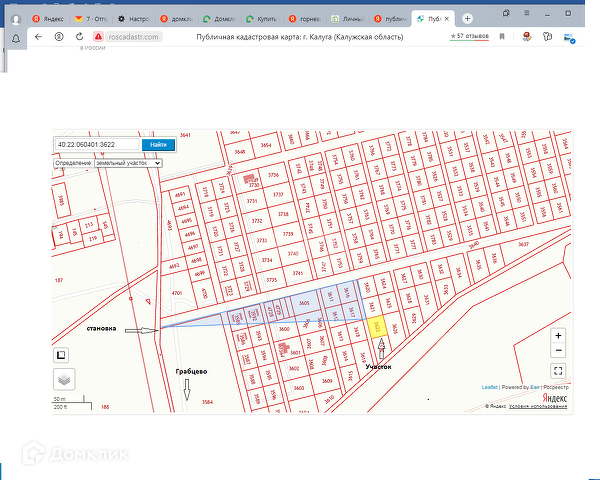The width and height of the screenshot is (600, 480).
Task: Click the map zoom out minus button
Action: 558,351
